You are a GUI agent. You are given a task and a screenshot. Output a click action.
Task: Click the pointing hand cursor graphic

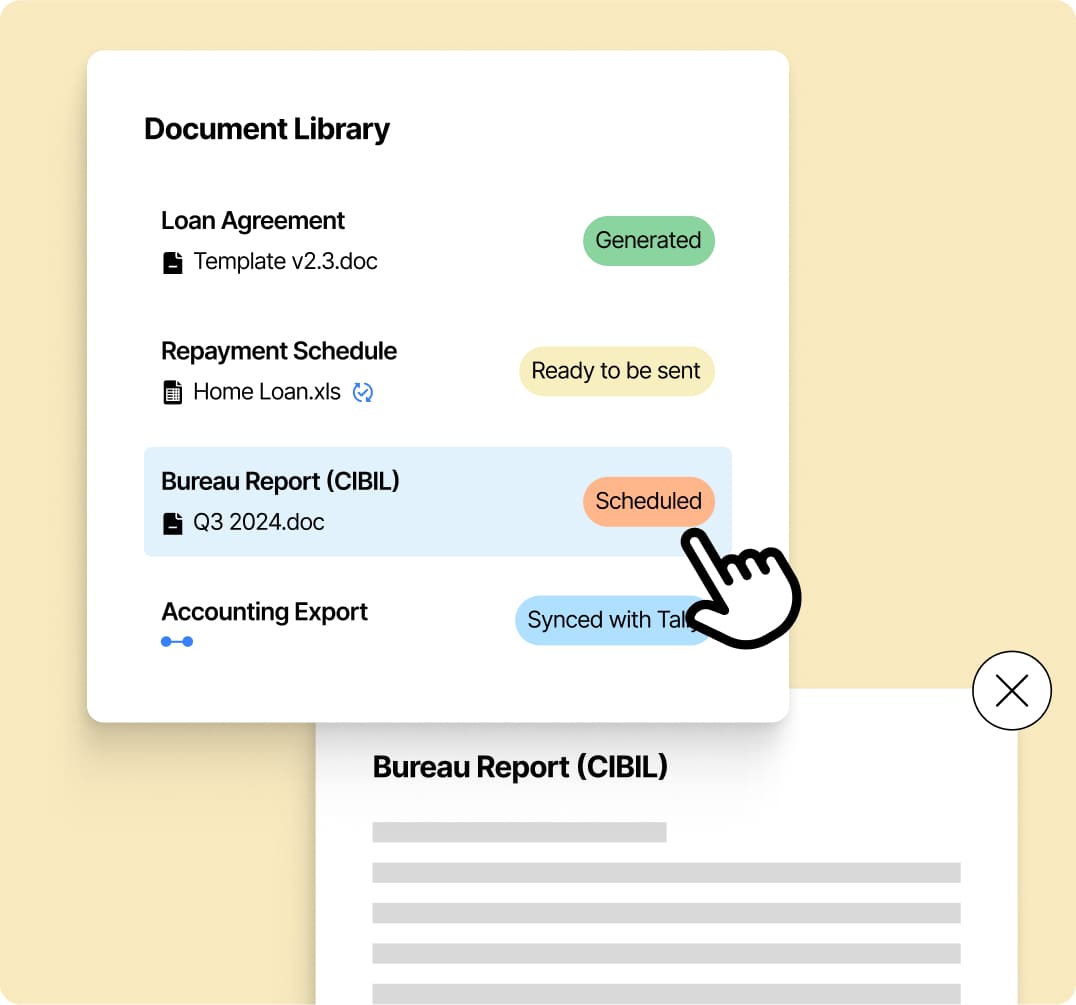740,590
